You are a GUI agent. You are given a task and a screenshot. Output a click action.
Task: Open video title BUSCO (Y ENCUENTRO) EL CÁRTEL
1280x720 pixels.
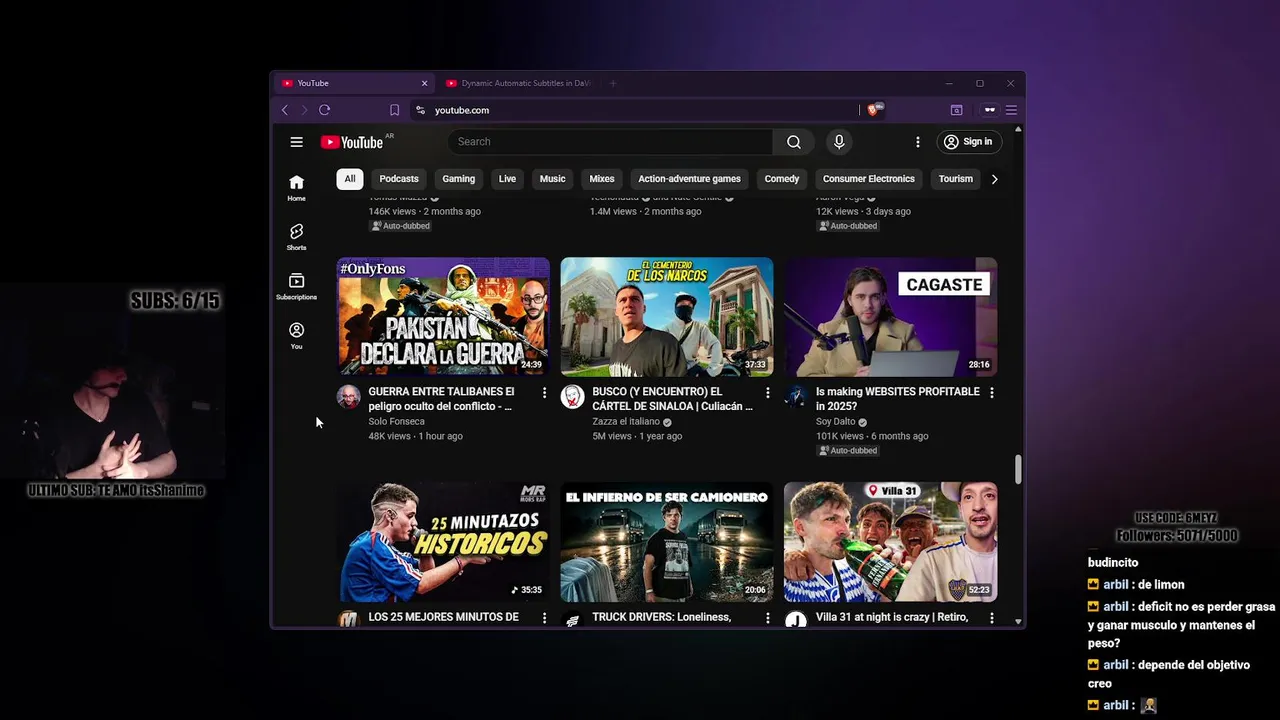click(672, 399)
